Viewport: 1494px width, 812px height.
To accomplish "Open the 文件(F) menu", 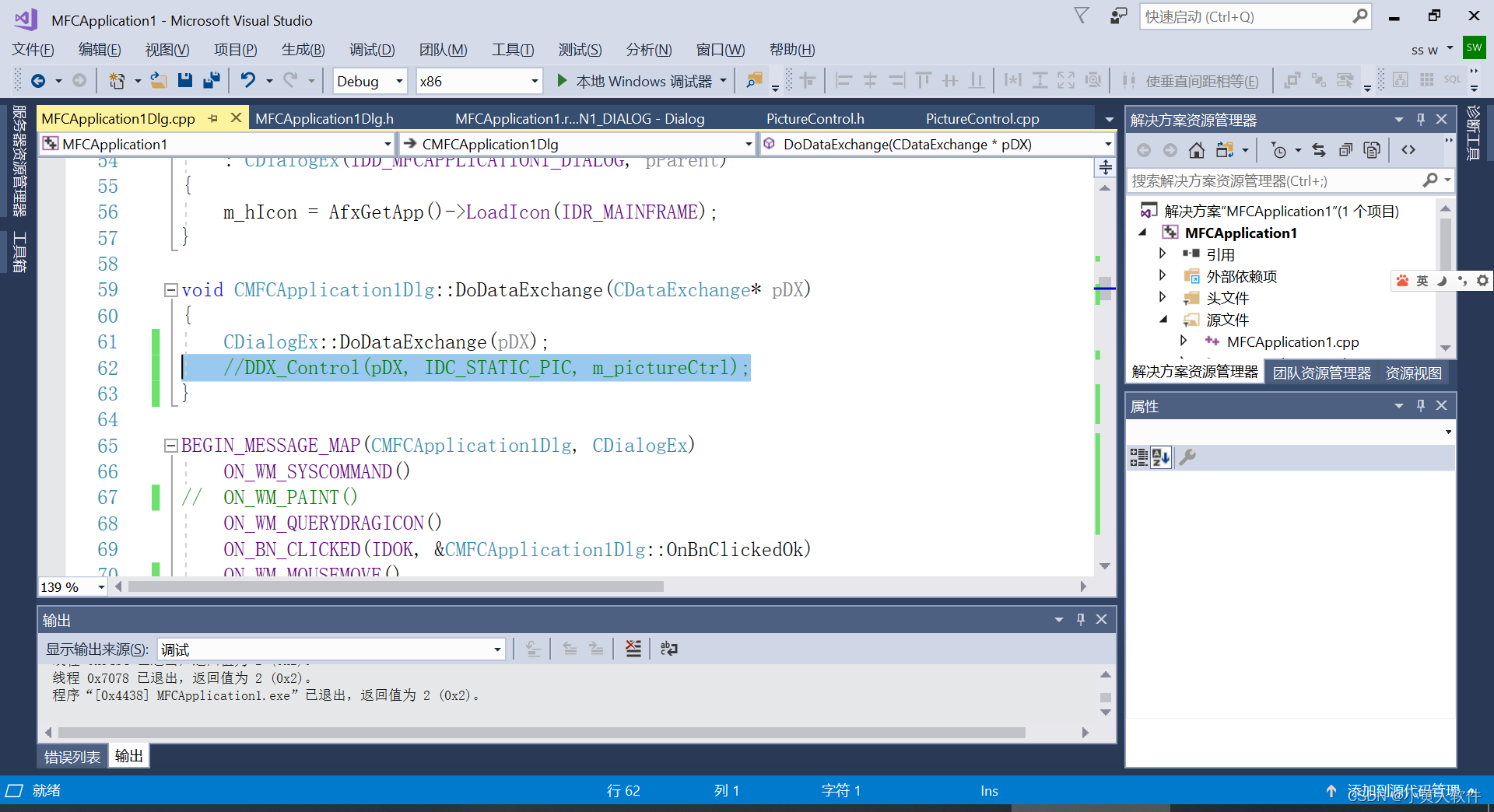I will point(33,49).
